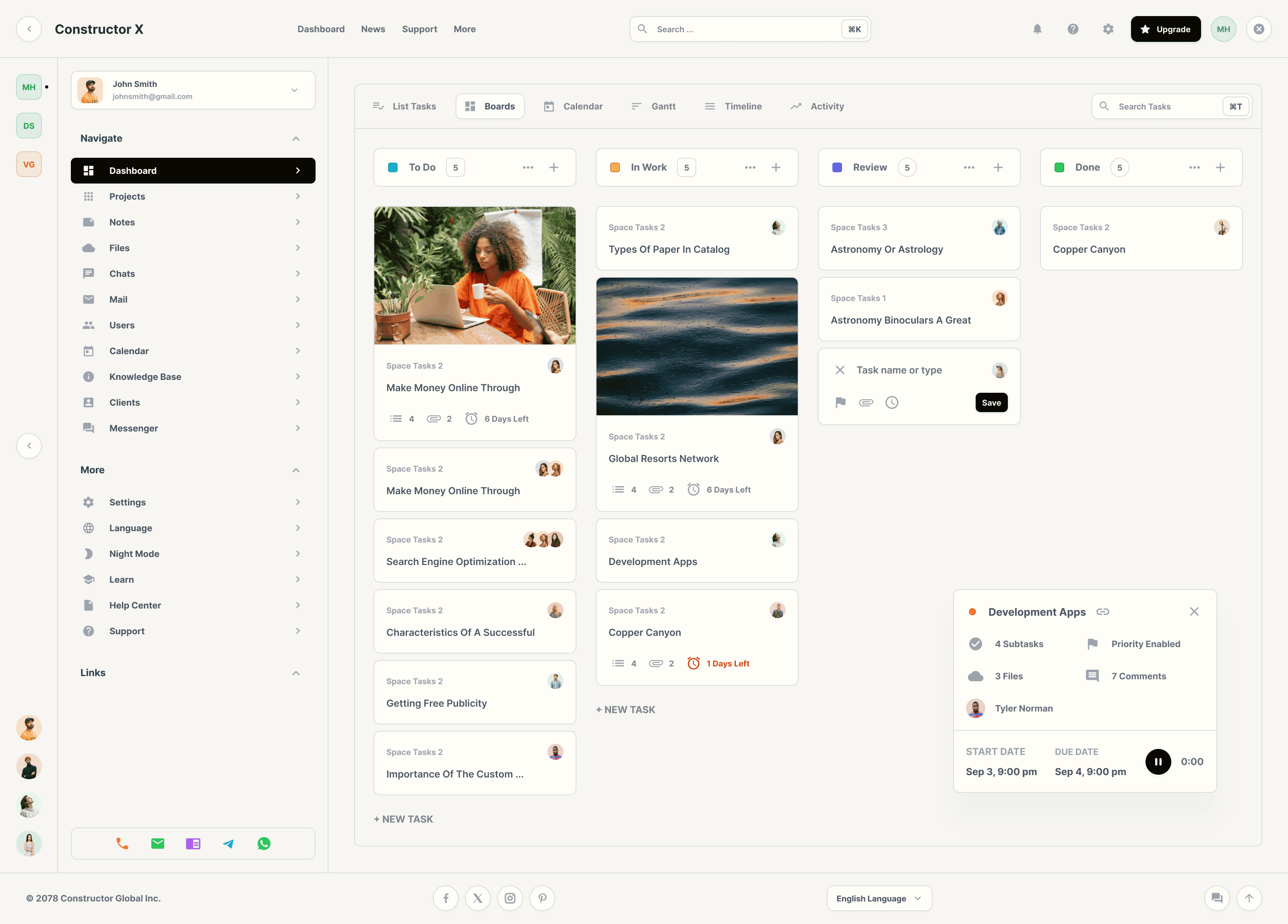Click the WhatsApp icon in links bar
Viewport: 1288px width, 924px height.
pyautogui.click(x=264, y=844)
